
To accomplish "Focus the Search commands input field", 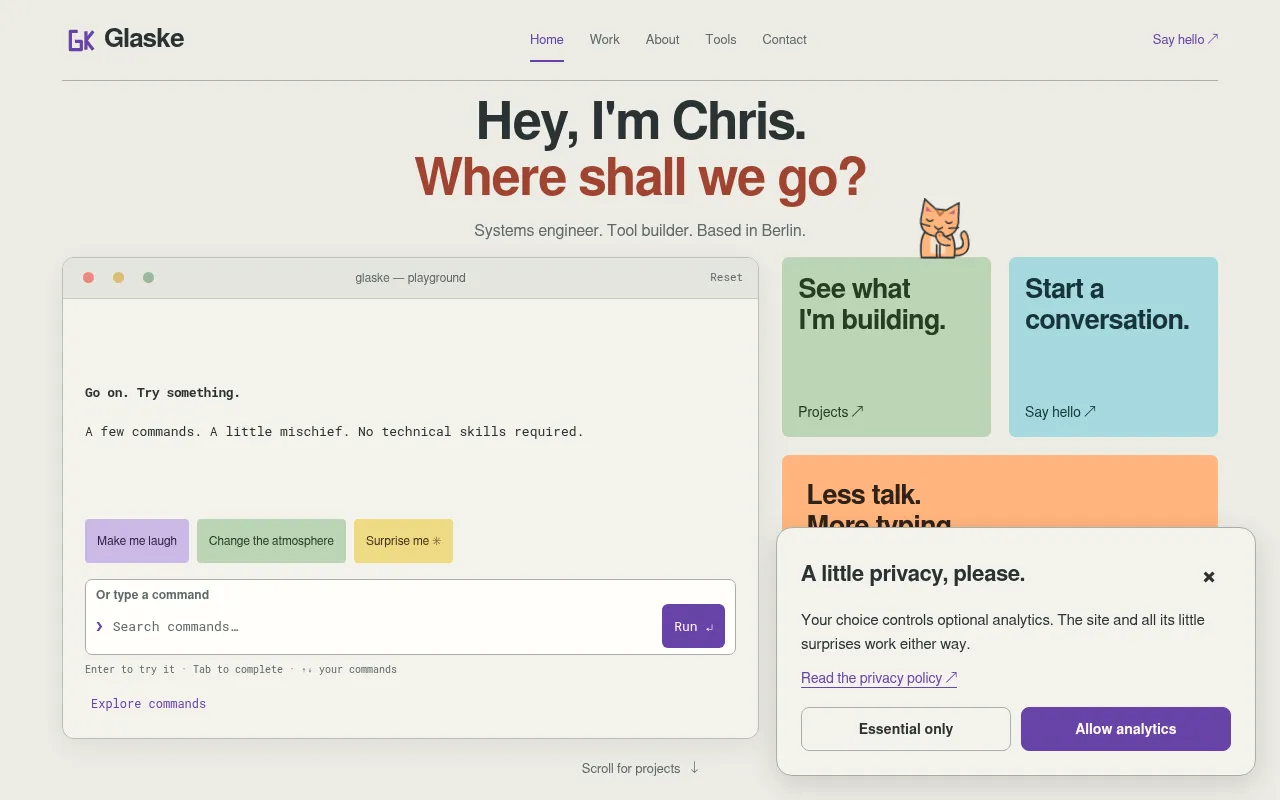I will point(380,627).
